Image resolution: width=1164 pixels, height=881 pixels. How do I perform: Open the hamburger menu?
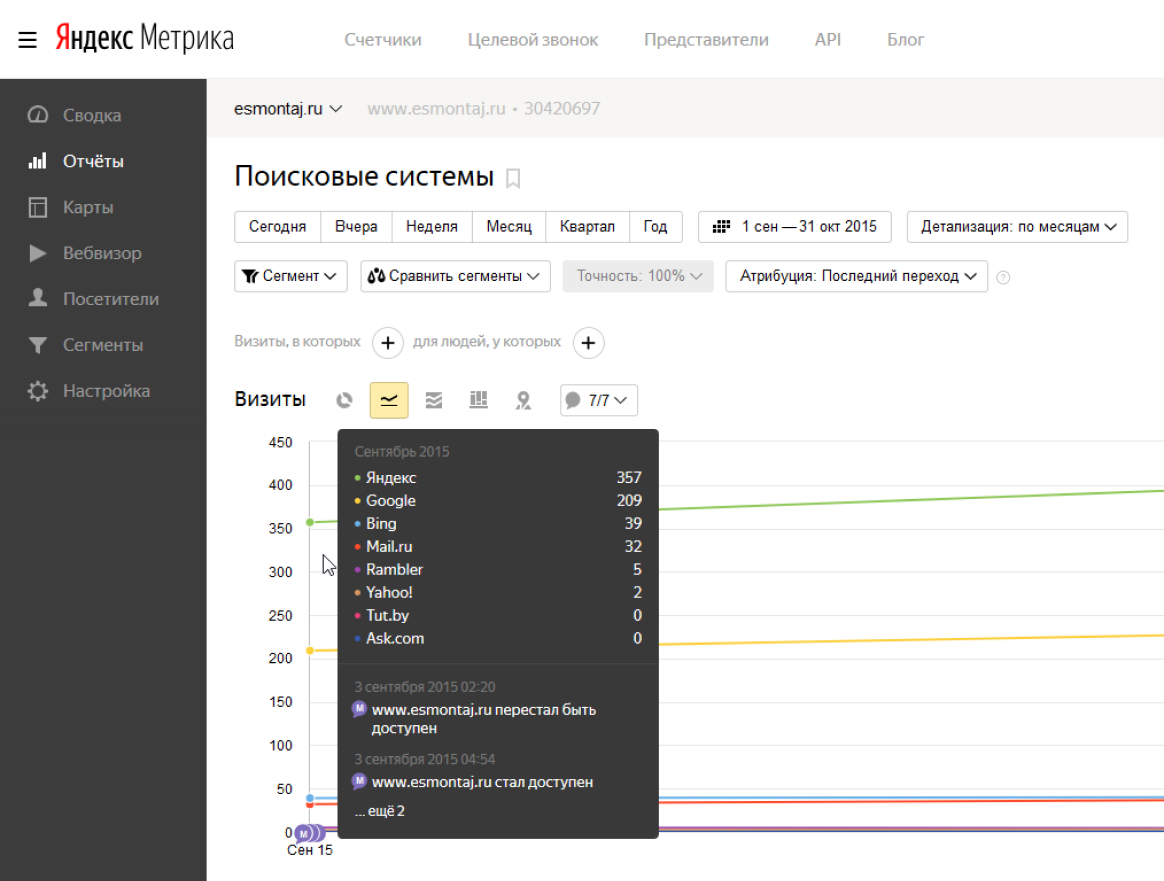pos(27,39)
